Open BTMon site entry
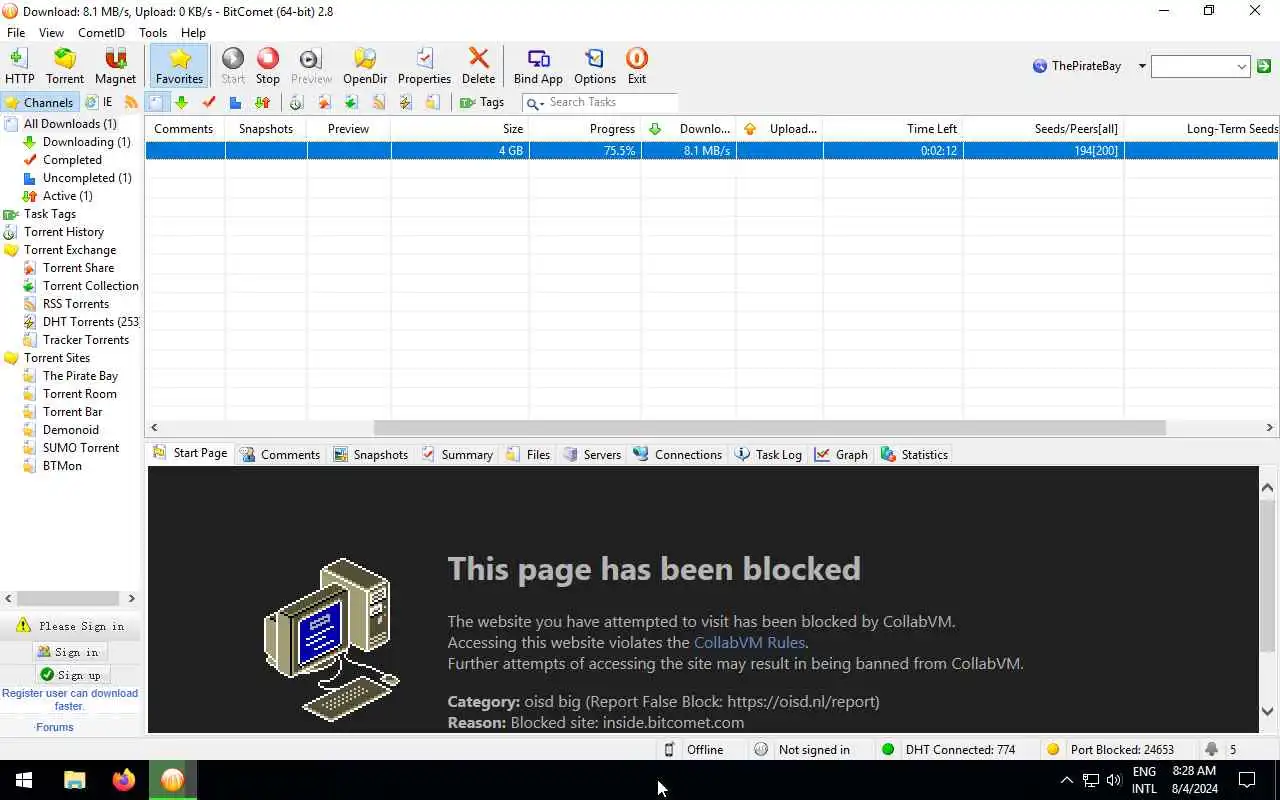Viewport: 1280px width, 800px height. 62,466
